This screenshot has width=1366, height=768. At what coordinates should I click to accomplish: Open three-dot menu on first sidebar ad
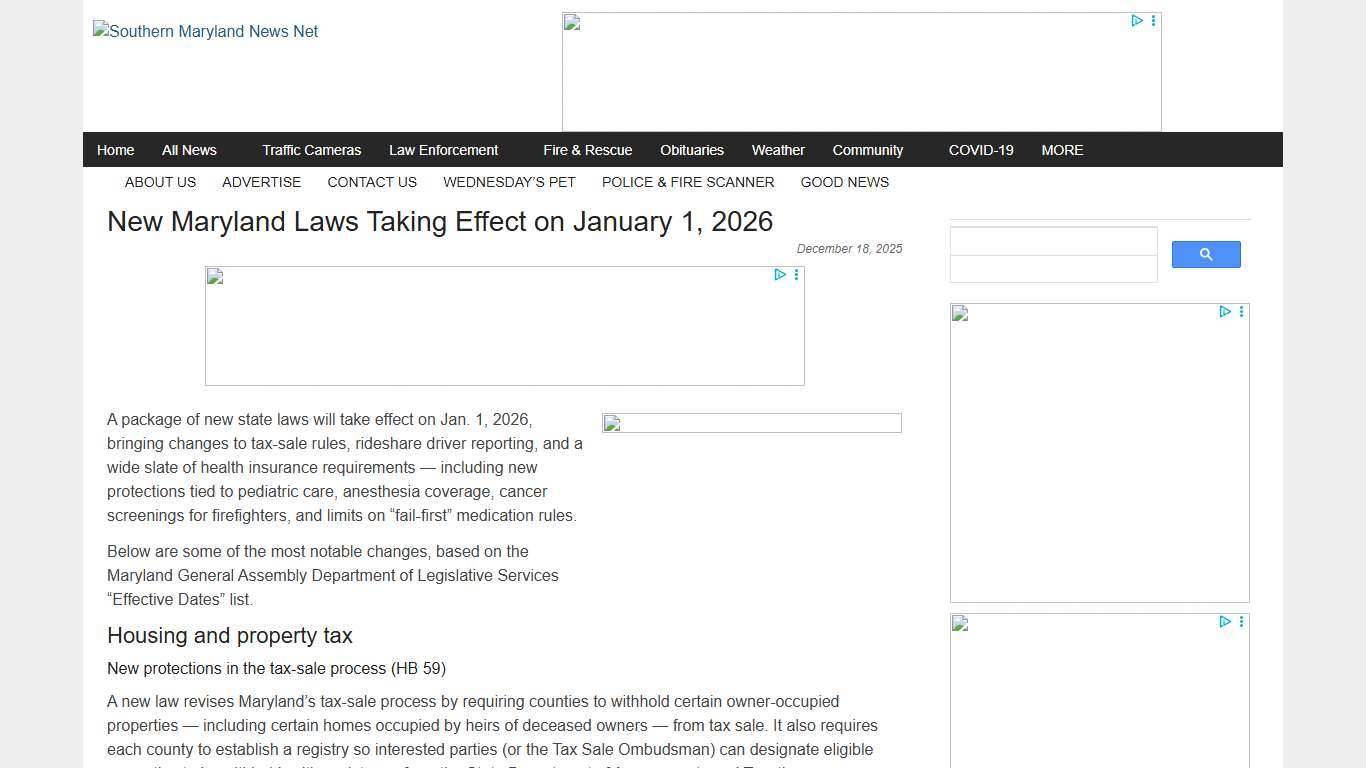coord(1241,312)
